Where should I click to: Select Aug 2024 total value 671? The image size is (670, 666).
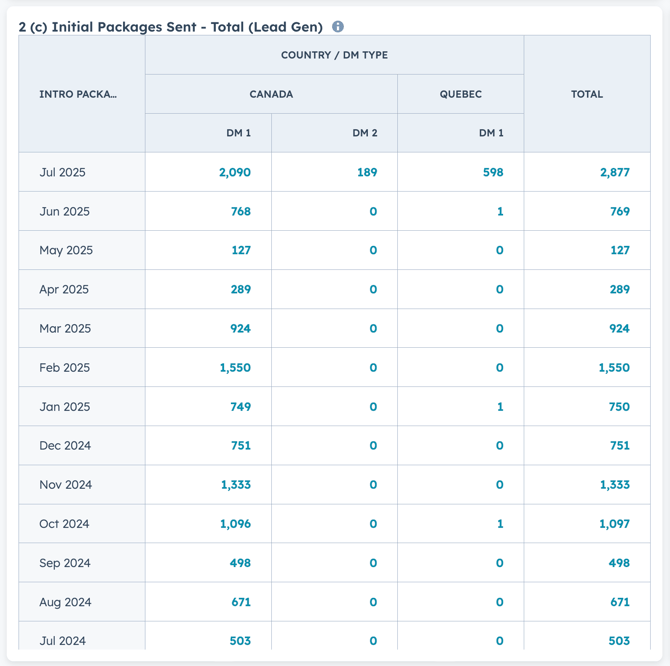click(x=620, y=602)
